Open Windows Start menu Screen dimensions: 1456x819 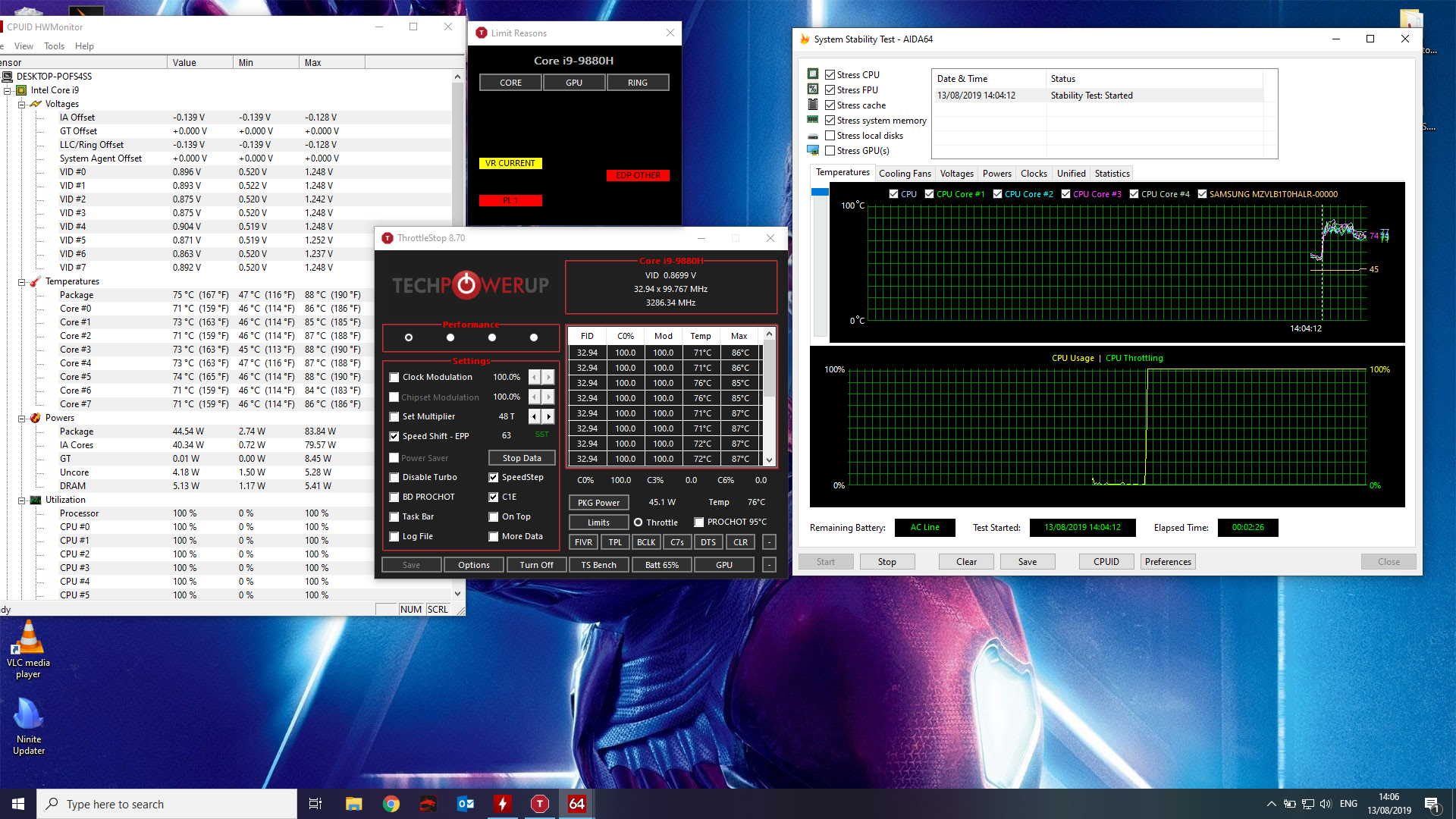coord(18,804)
